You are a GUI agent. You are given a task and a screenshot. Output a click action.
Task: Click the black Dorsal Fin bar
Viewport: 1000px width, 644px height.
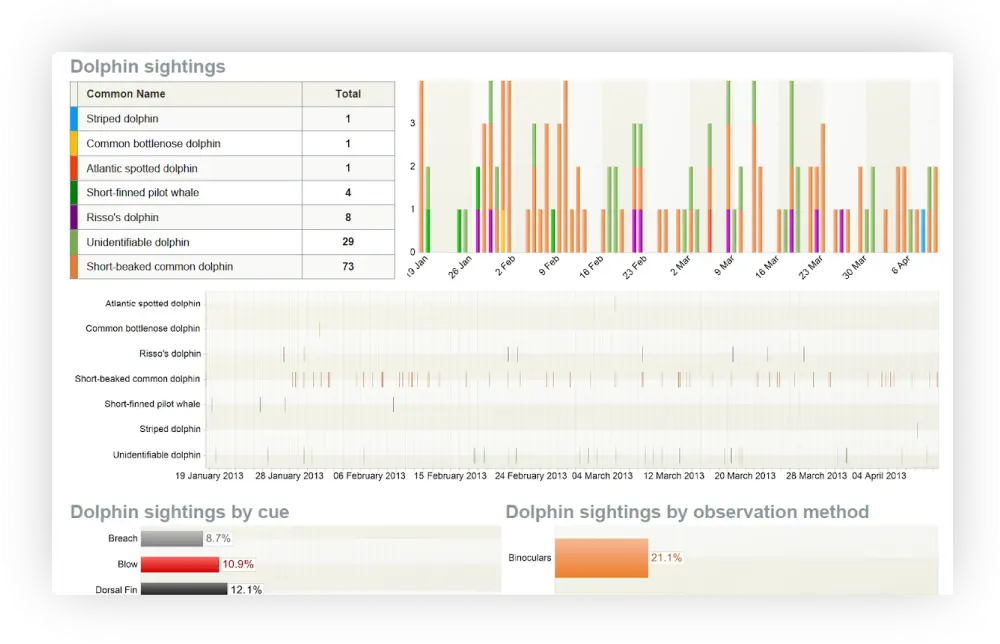(x=184, y=589)
